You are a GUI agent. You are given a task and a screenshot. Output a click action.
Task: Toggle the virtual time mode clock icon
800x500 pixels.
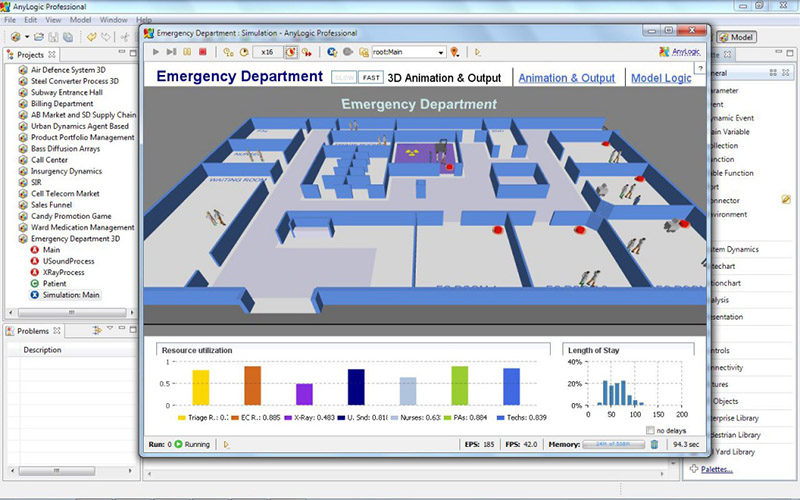(291, 52)
